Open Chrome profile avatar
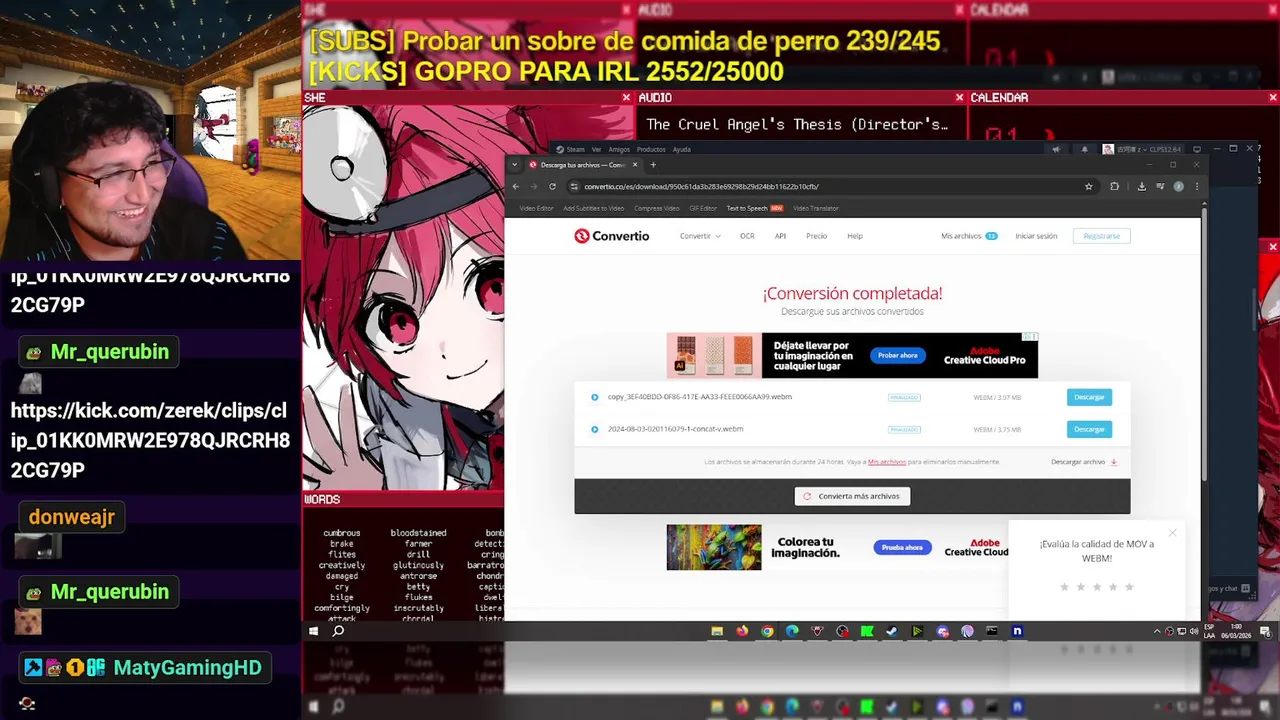 (1178, 186)
